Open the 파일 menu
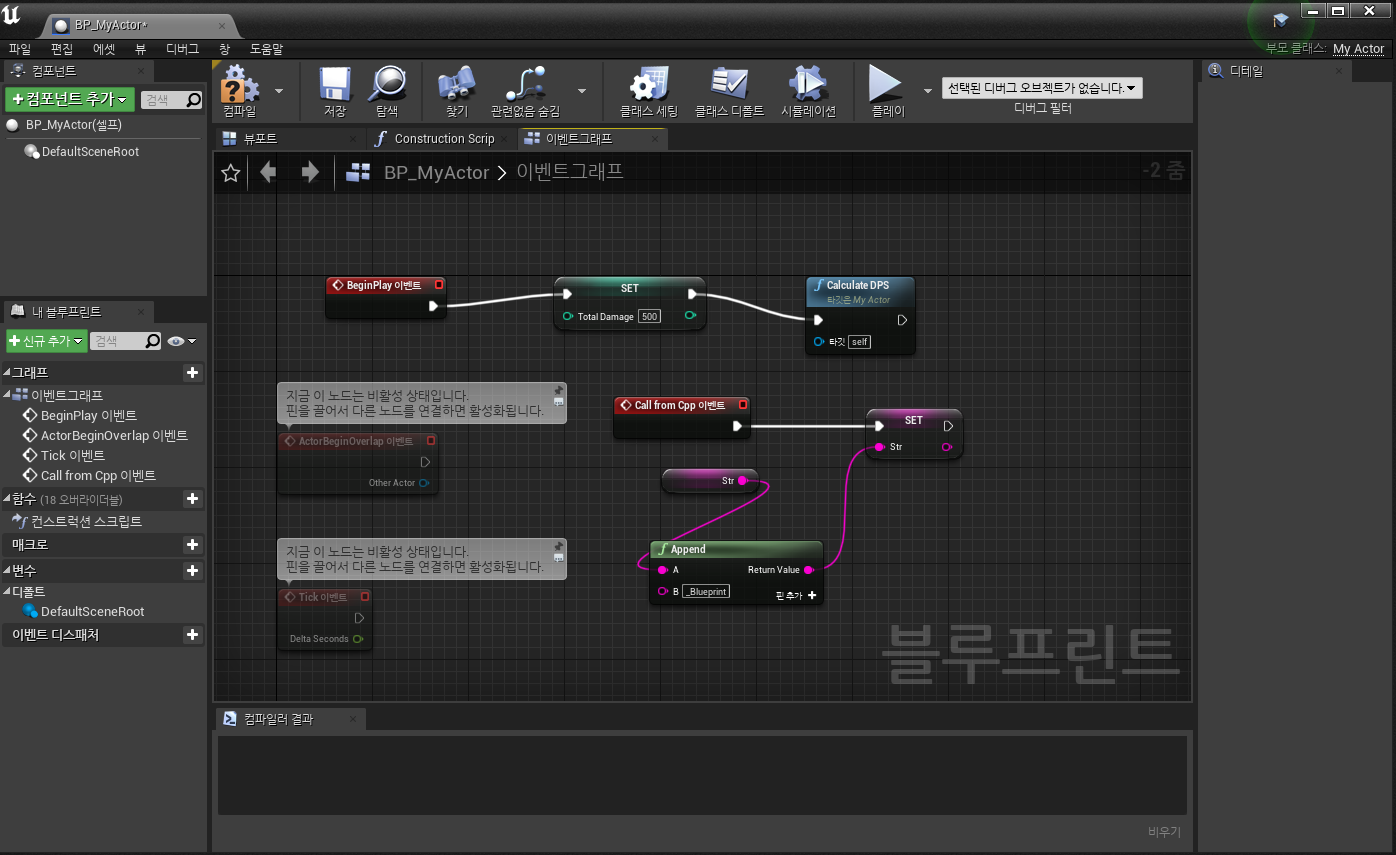Viewport: 1396px width, 855px height. tap(19, 48)
